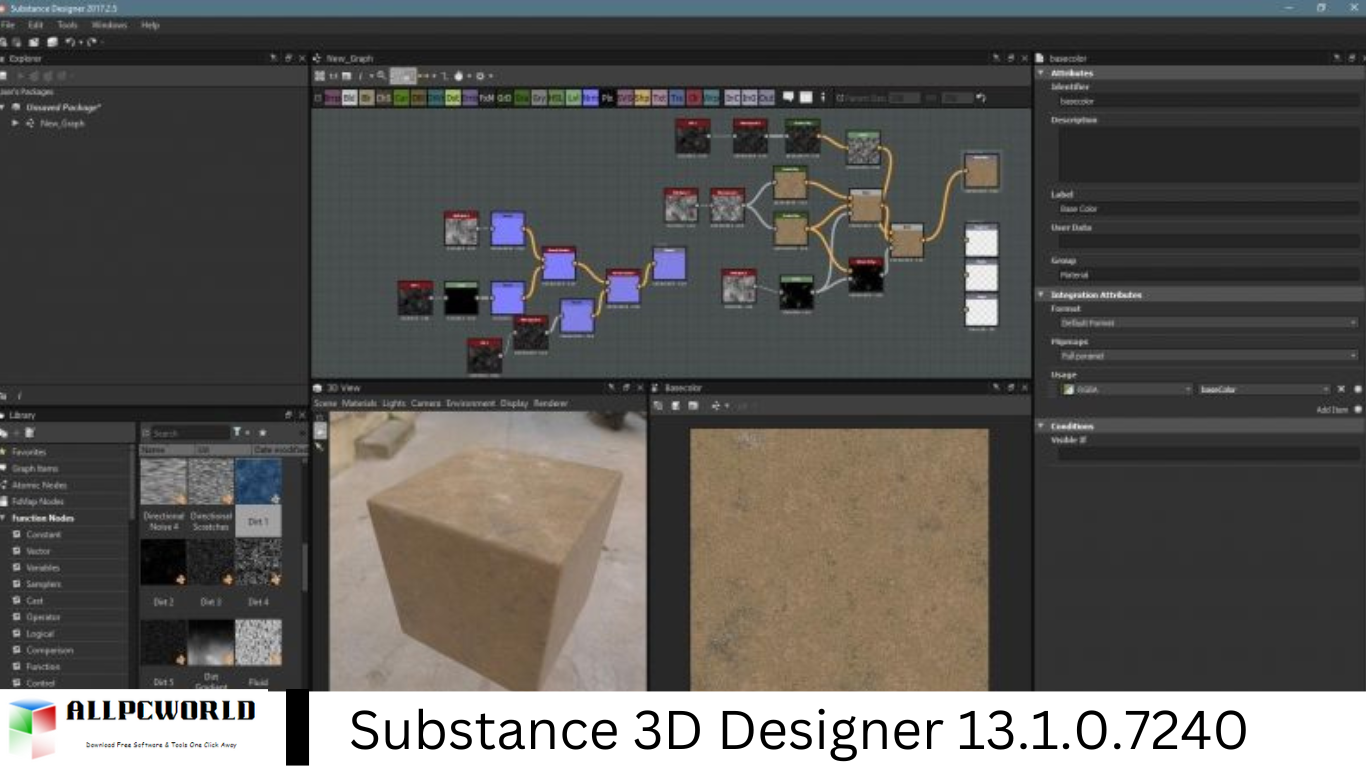Remove the usage entry with the X icon
1366x768 pixels.
[x=1342, y=389]
